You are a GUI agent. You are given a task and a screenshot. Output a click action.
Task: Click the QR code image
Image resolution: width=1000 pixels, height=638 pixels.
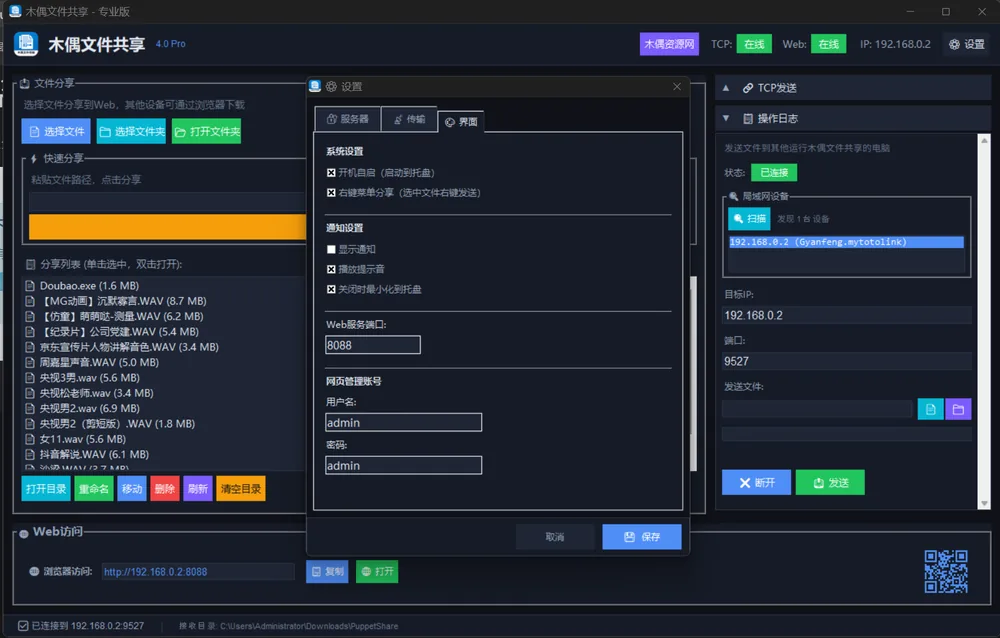coord(946,572)
